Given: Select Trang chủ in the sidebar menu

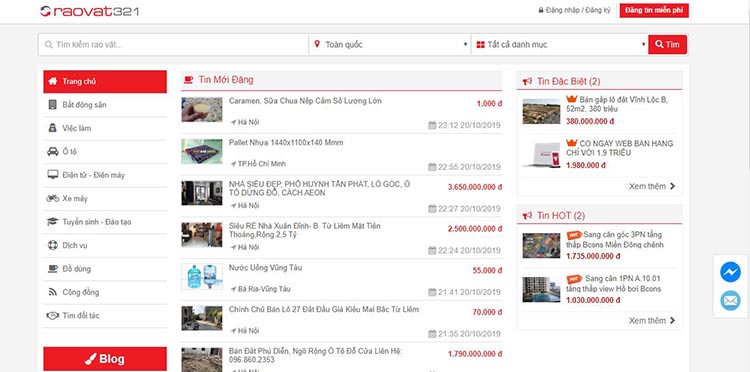Looking at the screenshot, I should 105,81.
